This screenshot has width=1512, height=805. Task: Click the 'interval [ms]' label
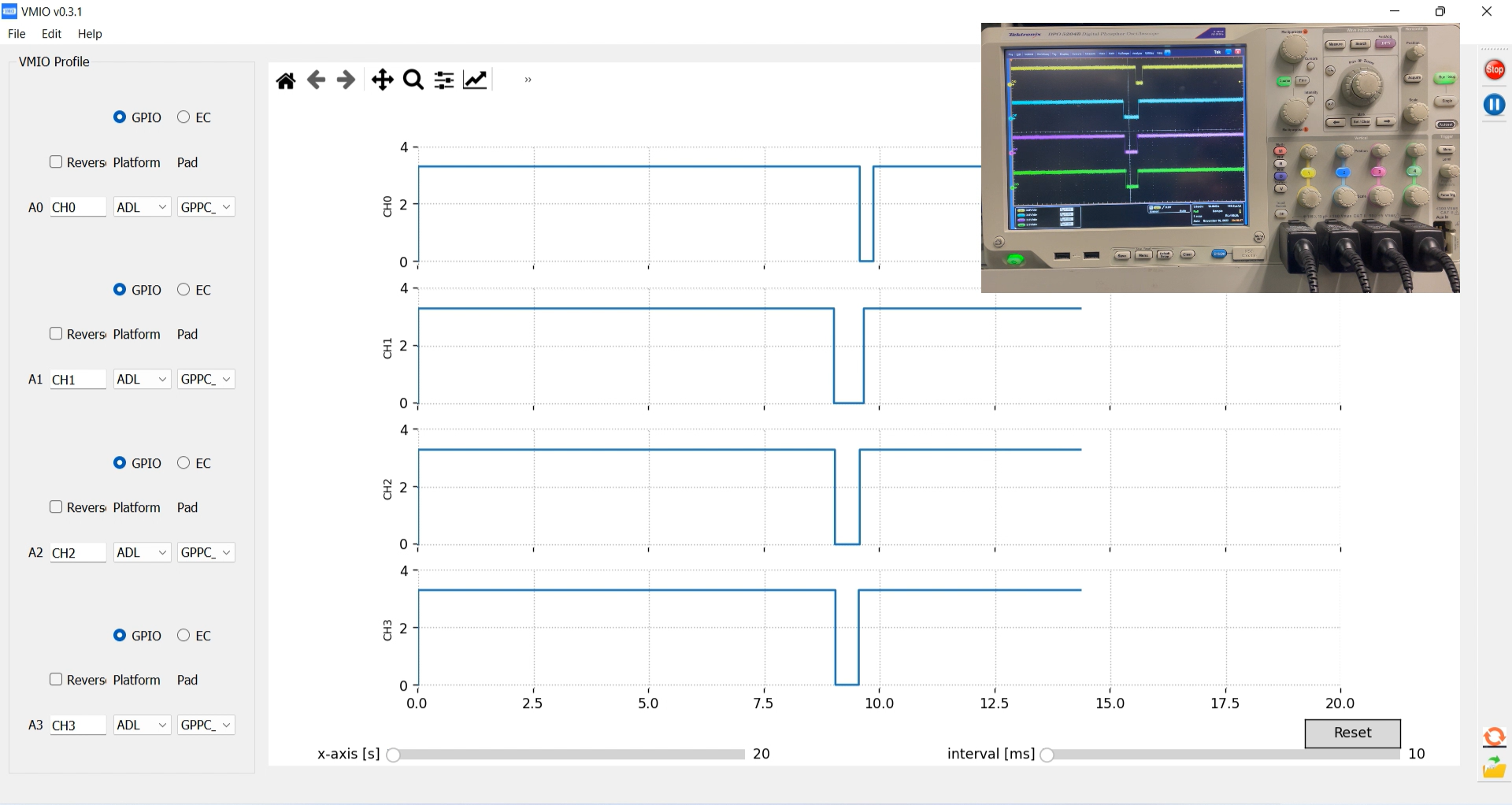click(x=991, y=754)
